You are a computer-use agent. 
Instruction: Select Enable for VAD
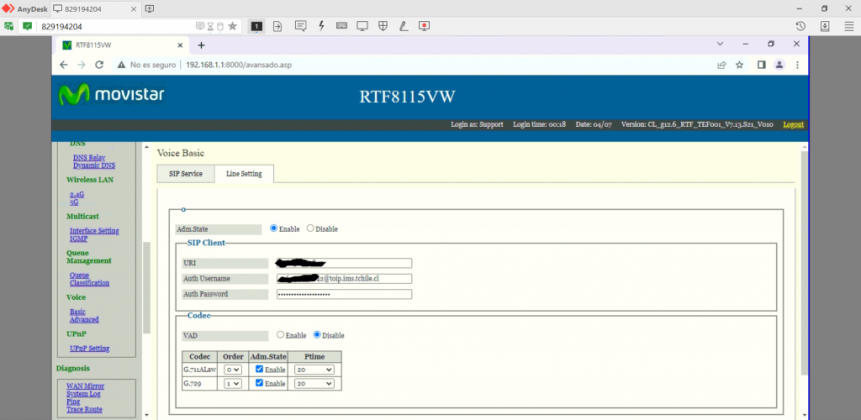(x=280, y=335)
